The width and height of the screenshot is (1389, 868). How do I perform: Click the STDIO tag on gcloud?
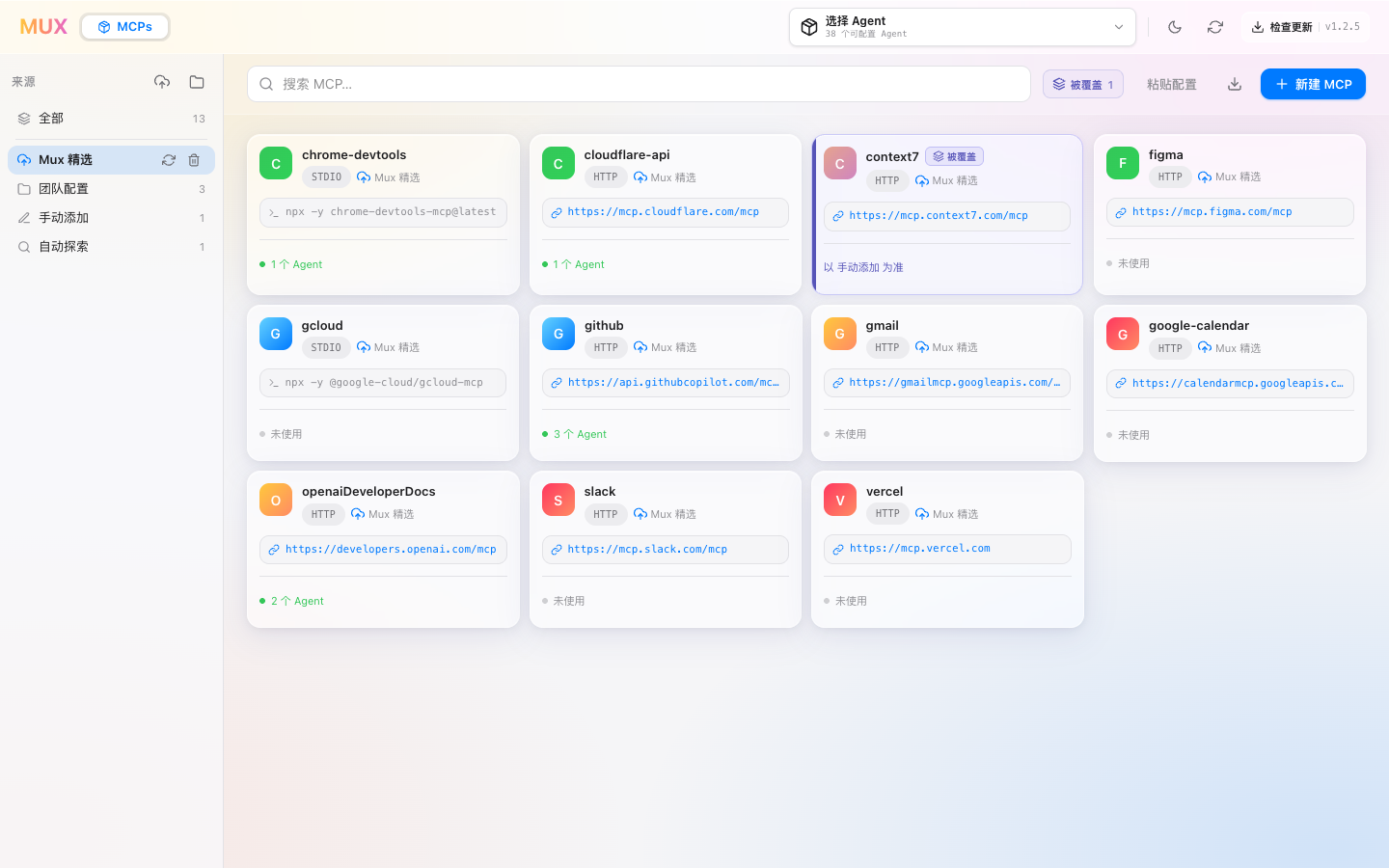coord(326,347)
